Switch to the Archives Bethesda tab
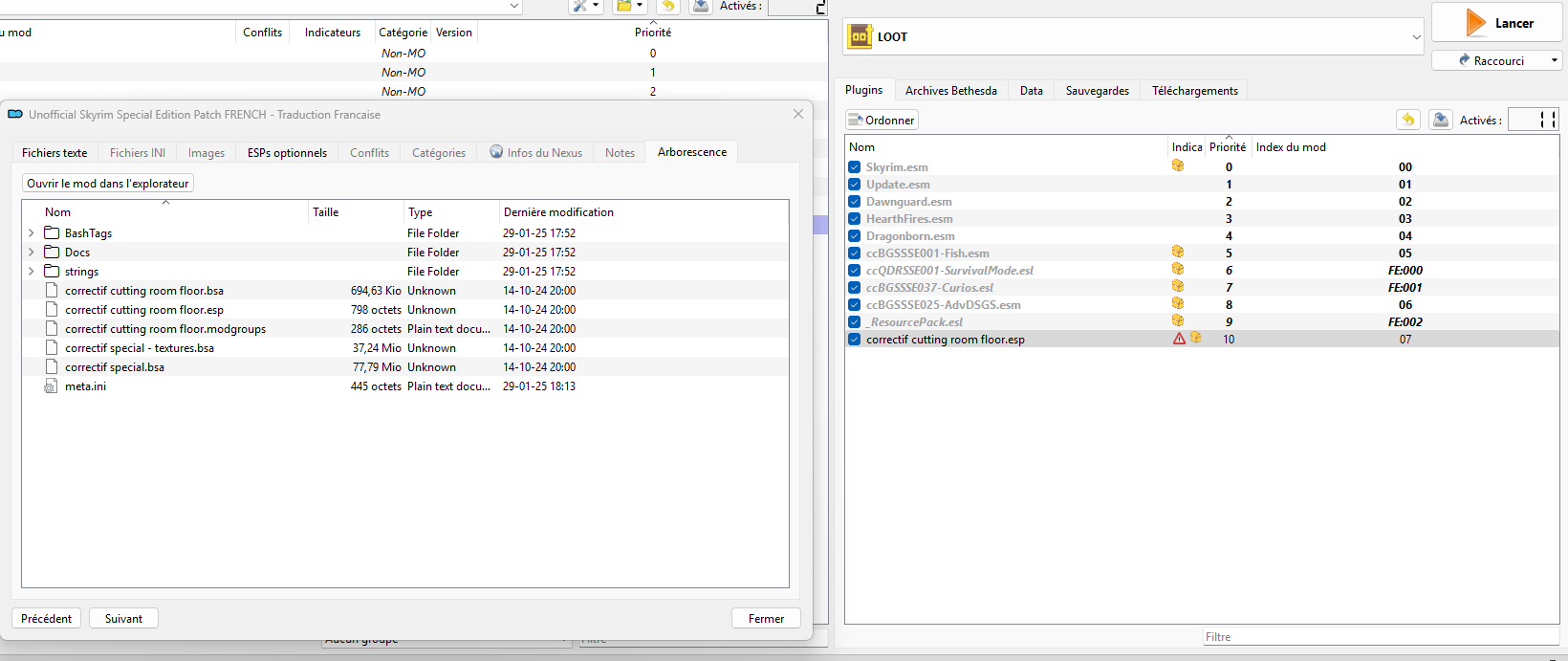The width and height of the screenshot is (1568, 661). 951,91
